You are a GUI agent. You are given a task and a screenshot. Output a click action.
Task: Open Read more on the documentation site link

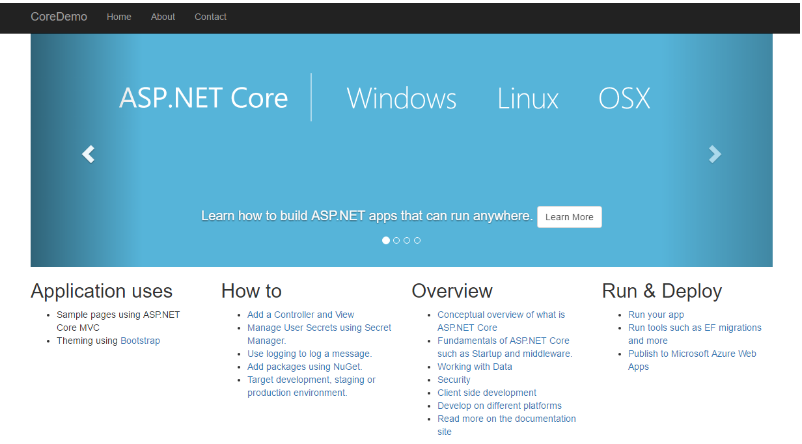pyautogui.click(x=506, y=425)
